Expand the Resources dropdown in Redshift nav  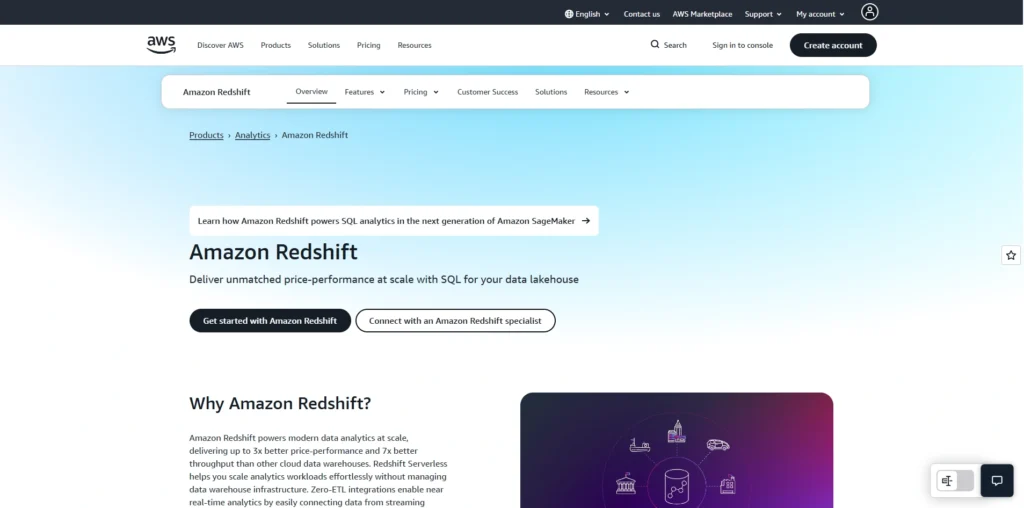click(607, 92)
